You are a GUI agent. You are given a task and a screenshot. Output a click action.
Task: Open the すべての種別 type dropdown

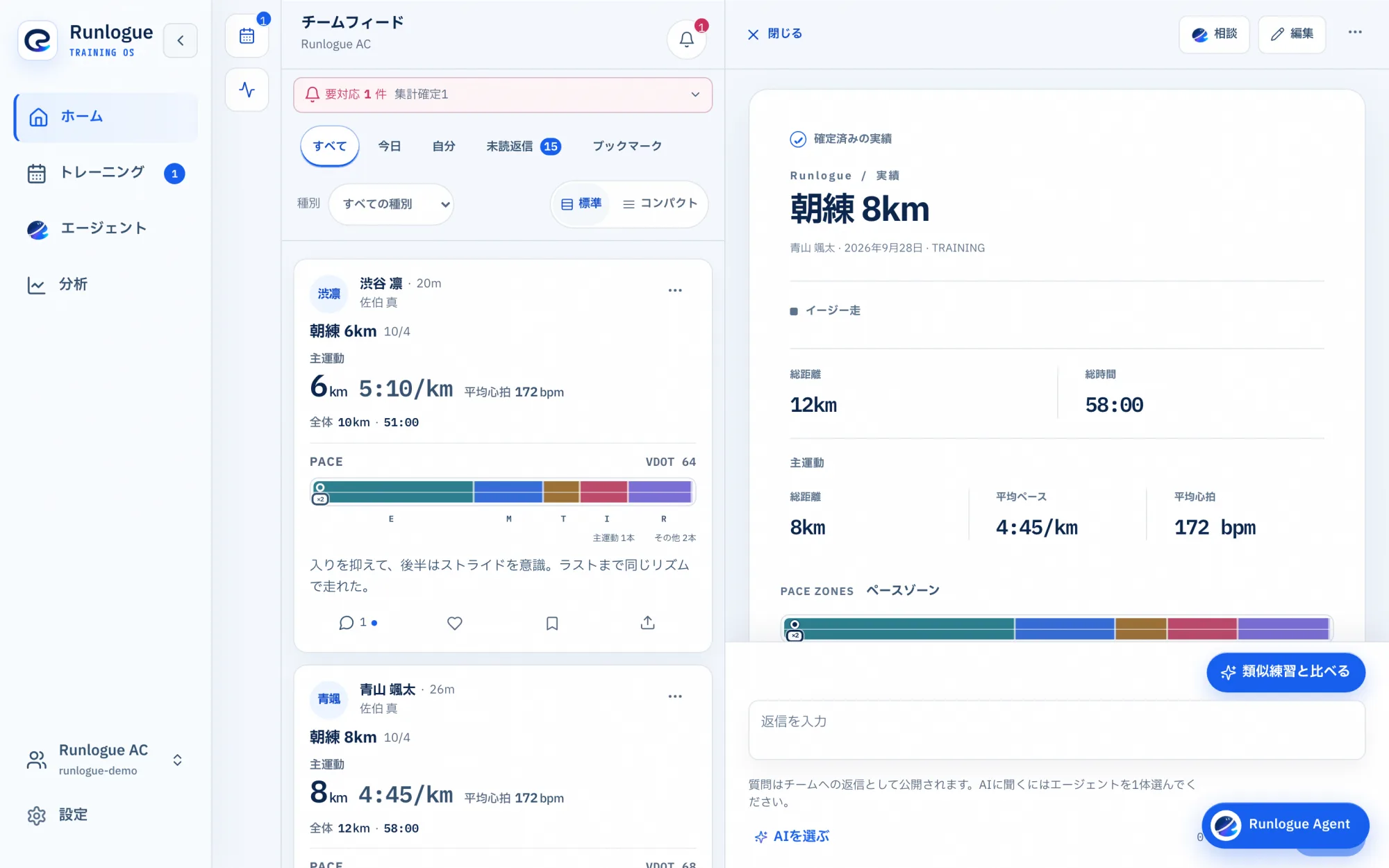click(x=391, y=204)
